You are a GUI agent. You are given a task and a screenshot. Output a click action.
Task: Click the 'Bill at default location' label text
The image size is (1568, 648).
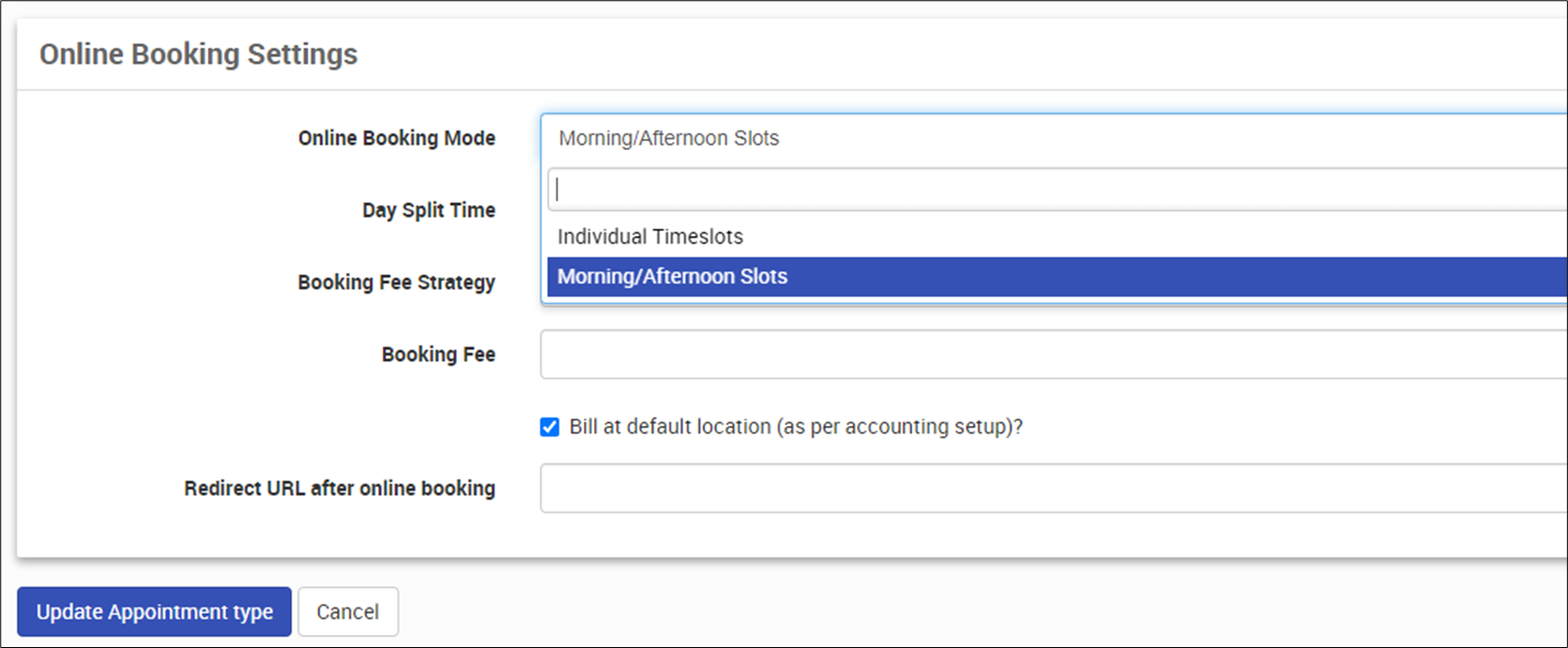point(795,427)
